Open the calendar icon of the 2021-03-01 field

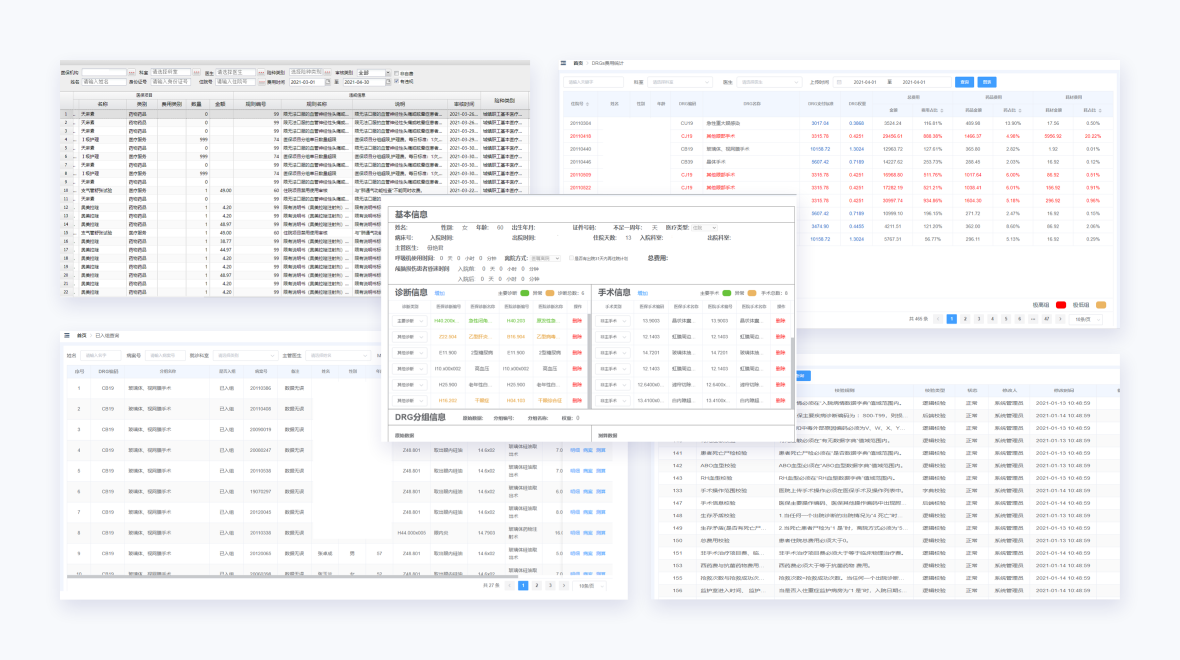326,82
